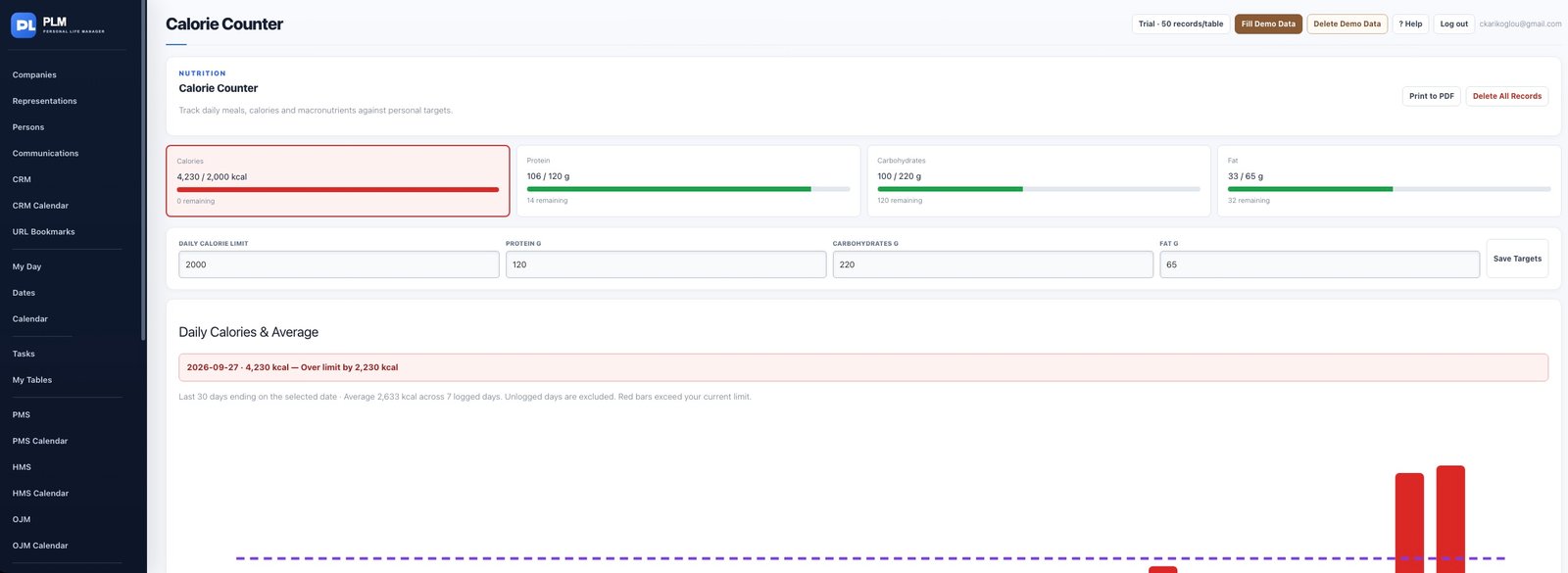
Task: Open PMS section
Action: (22, 415)
